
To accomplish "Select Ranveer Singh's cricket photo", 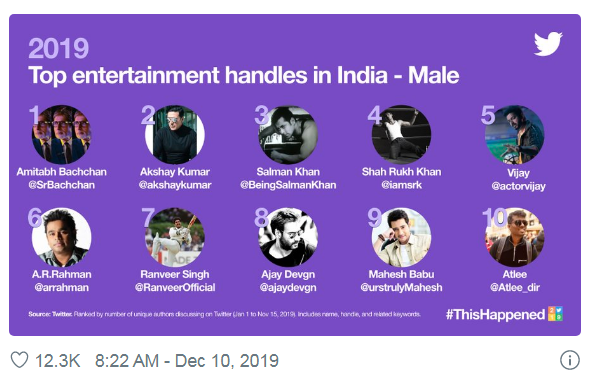I will (x=175, y=237).
